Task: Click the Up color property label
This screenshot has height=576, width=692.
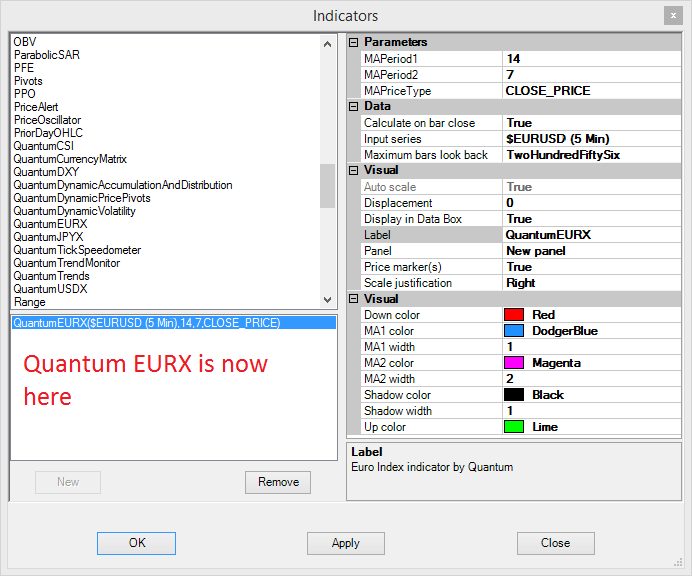Action: point(384,427)
